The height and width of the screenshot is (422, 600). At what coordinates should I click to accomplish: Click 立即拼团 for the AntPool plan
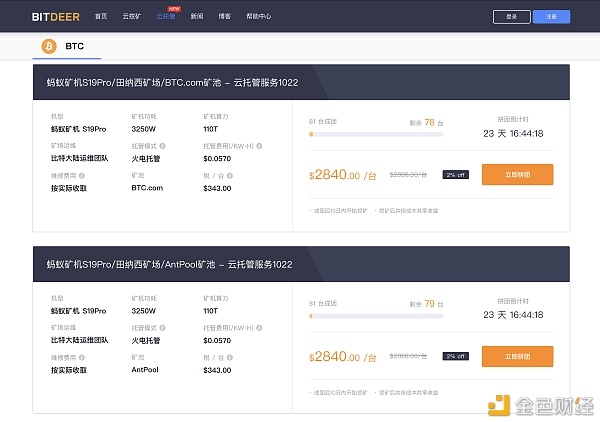coord(517,356)
